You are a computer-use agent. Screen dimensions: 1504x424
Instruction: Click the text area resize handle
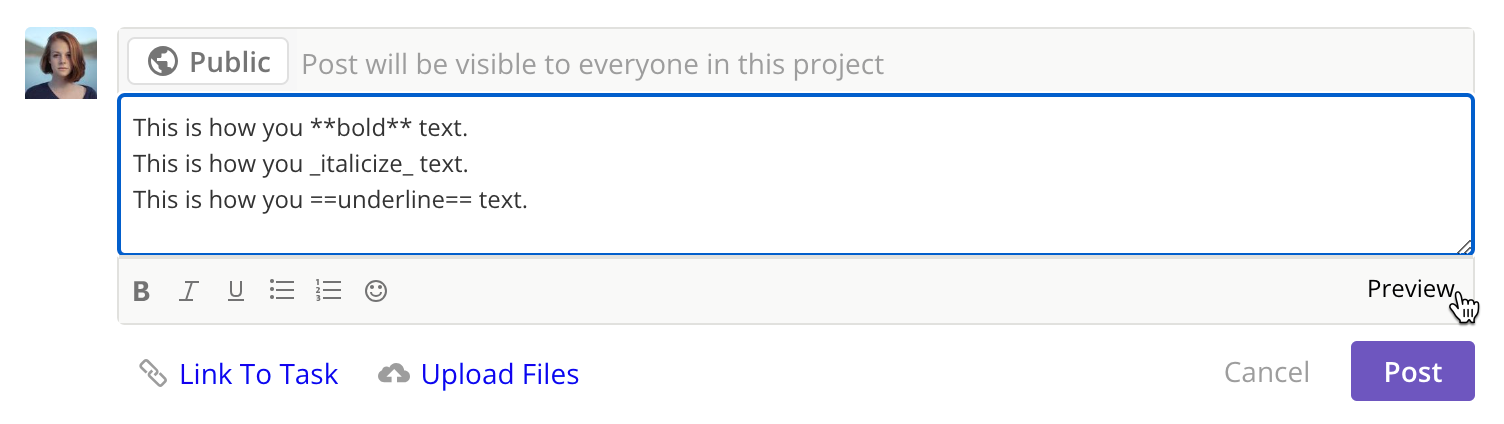click(x=1464, y=247)
